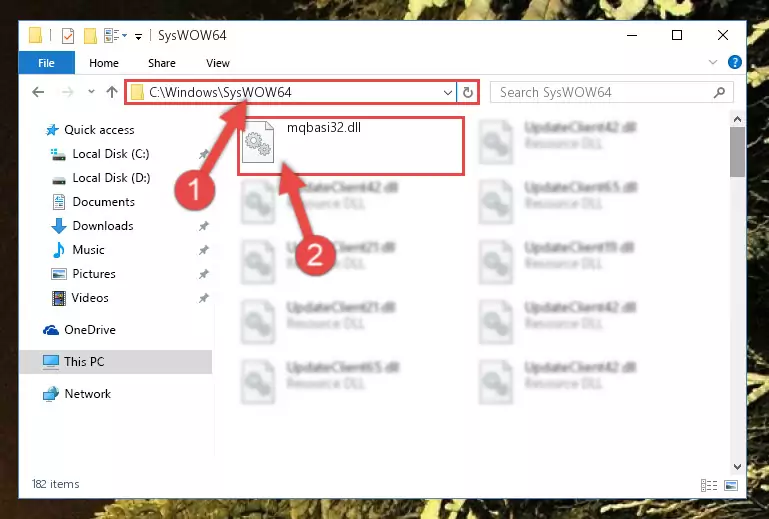Open the View ribbon tab

[217, 63]
